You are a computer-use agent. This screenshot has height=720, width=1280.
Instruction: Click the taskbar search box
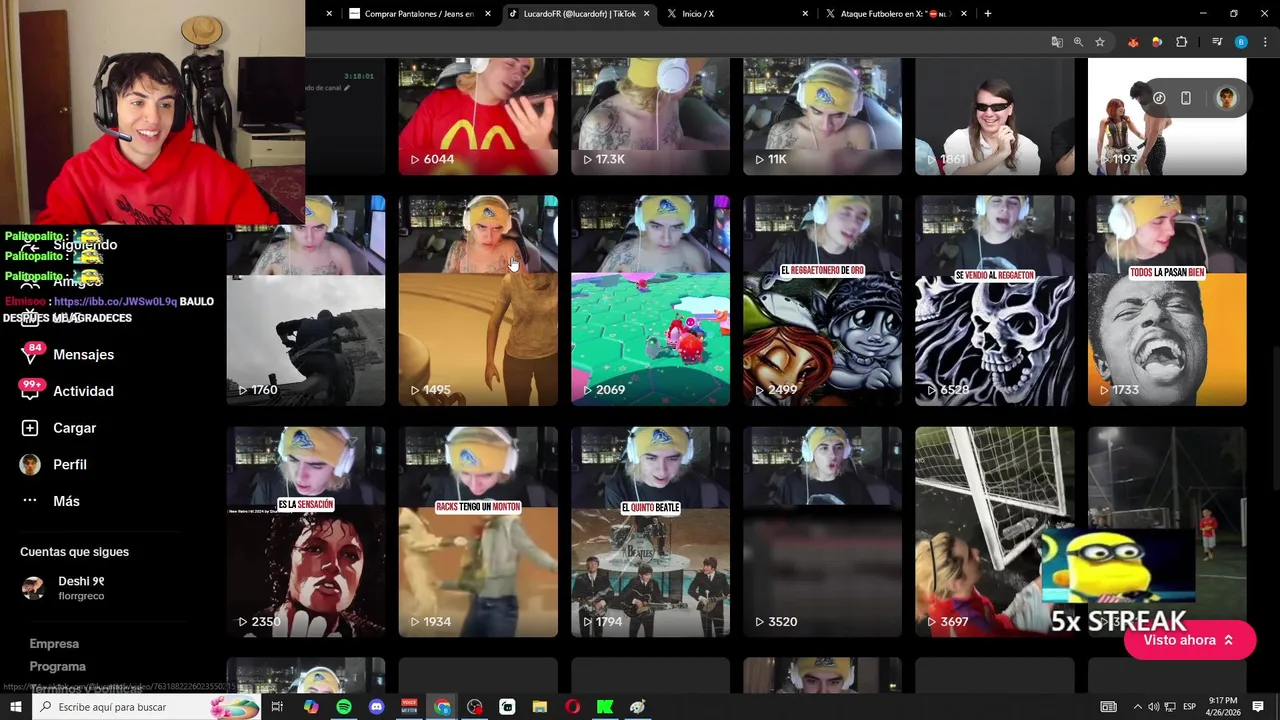pyautogui.click(x=148, y=707)
